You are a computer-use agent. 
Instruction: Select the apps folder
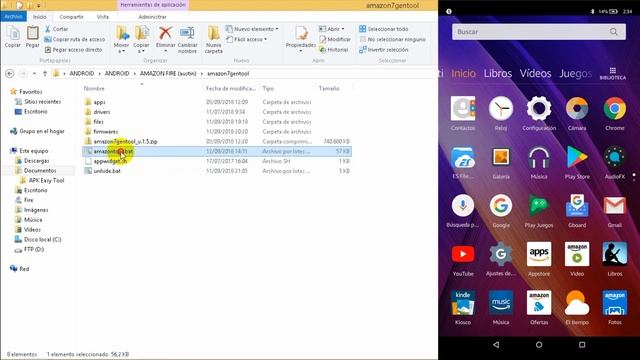coord(99,102)
